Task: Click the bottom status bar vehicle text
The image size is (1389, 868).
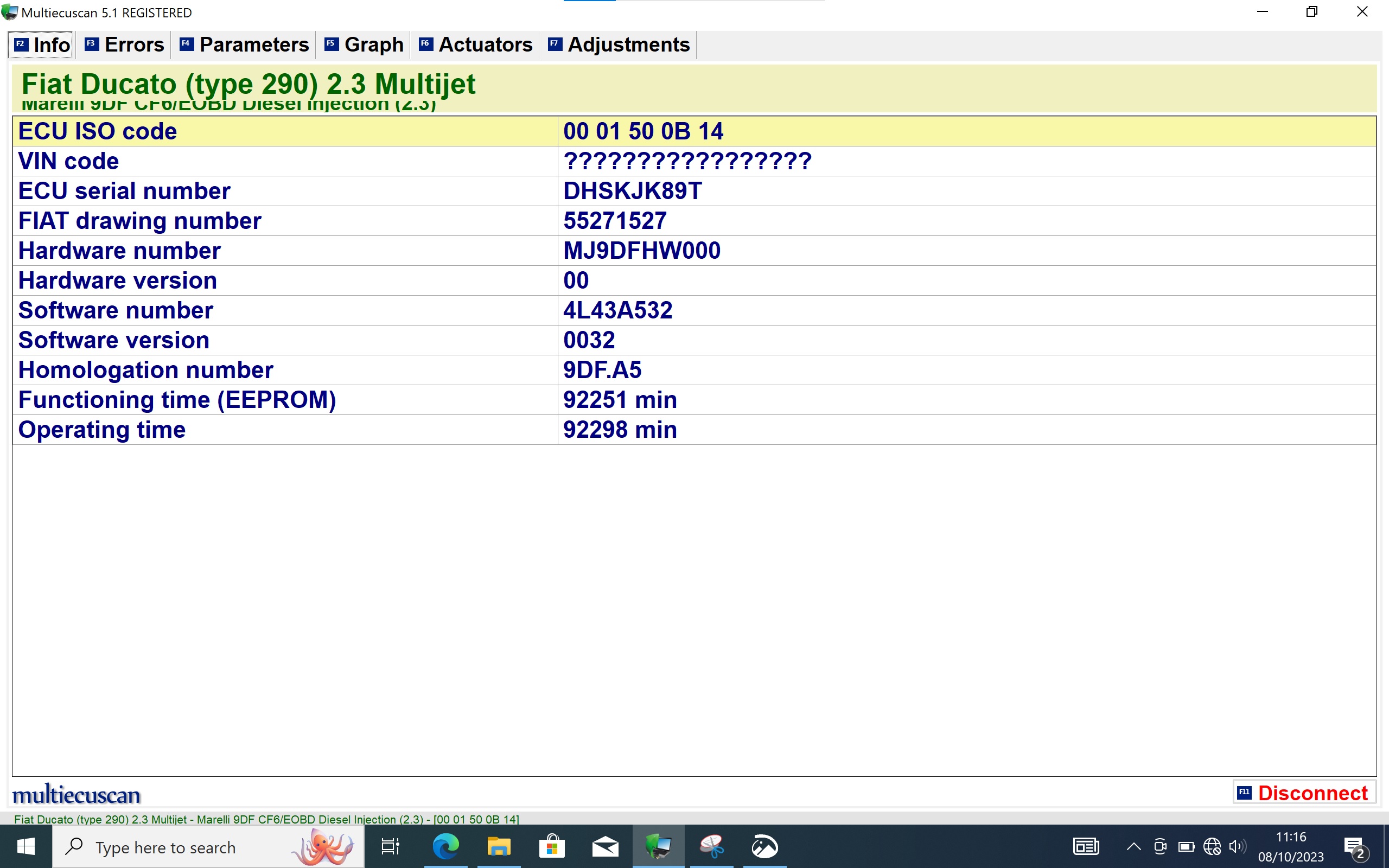Action: (x=266, y=819)
